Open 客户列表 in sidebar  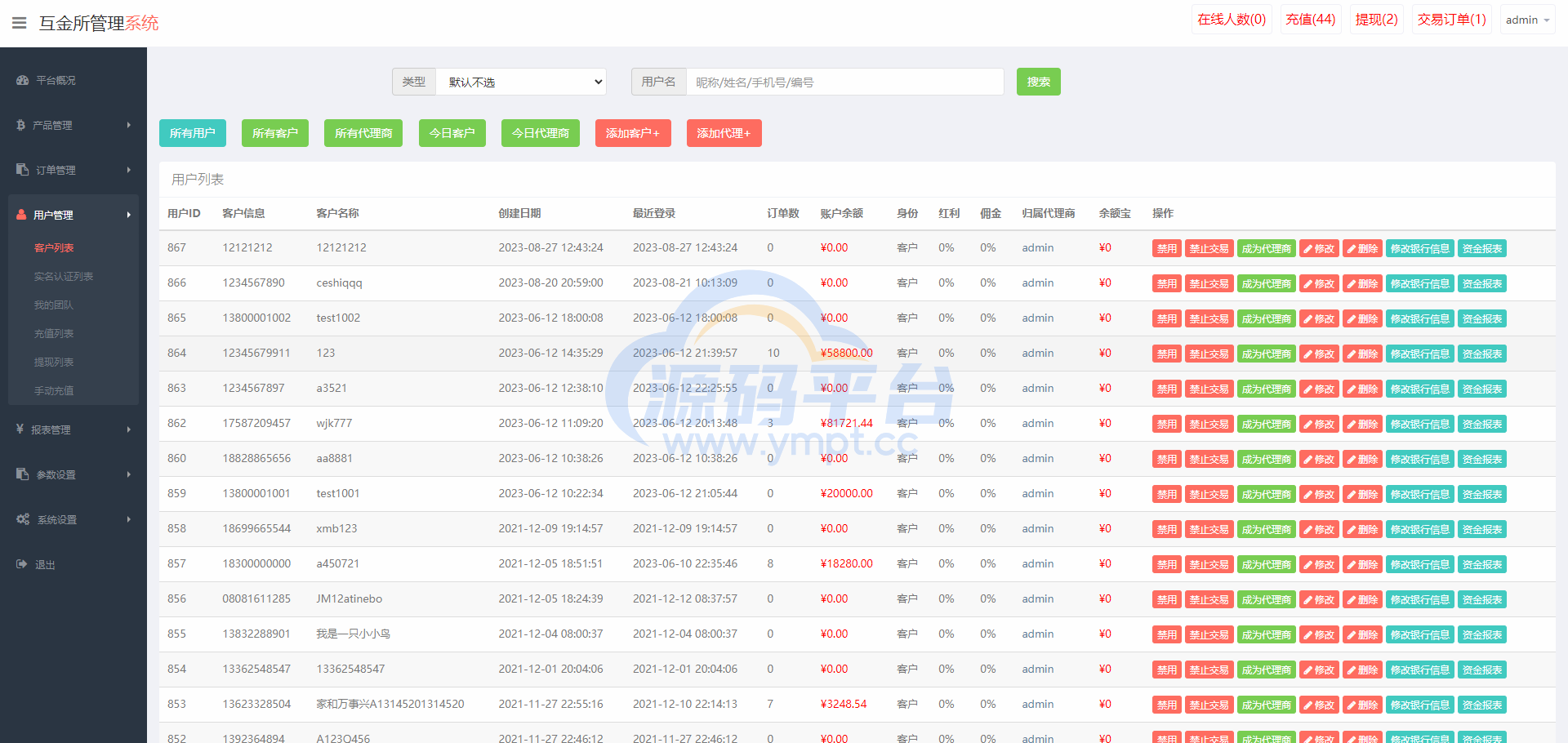54,247
